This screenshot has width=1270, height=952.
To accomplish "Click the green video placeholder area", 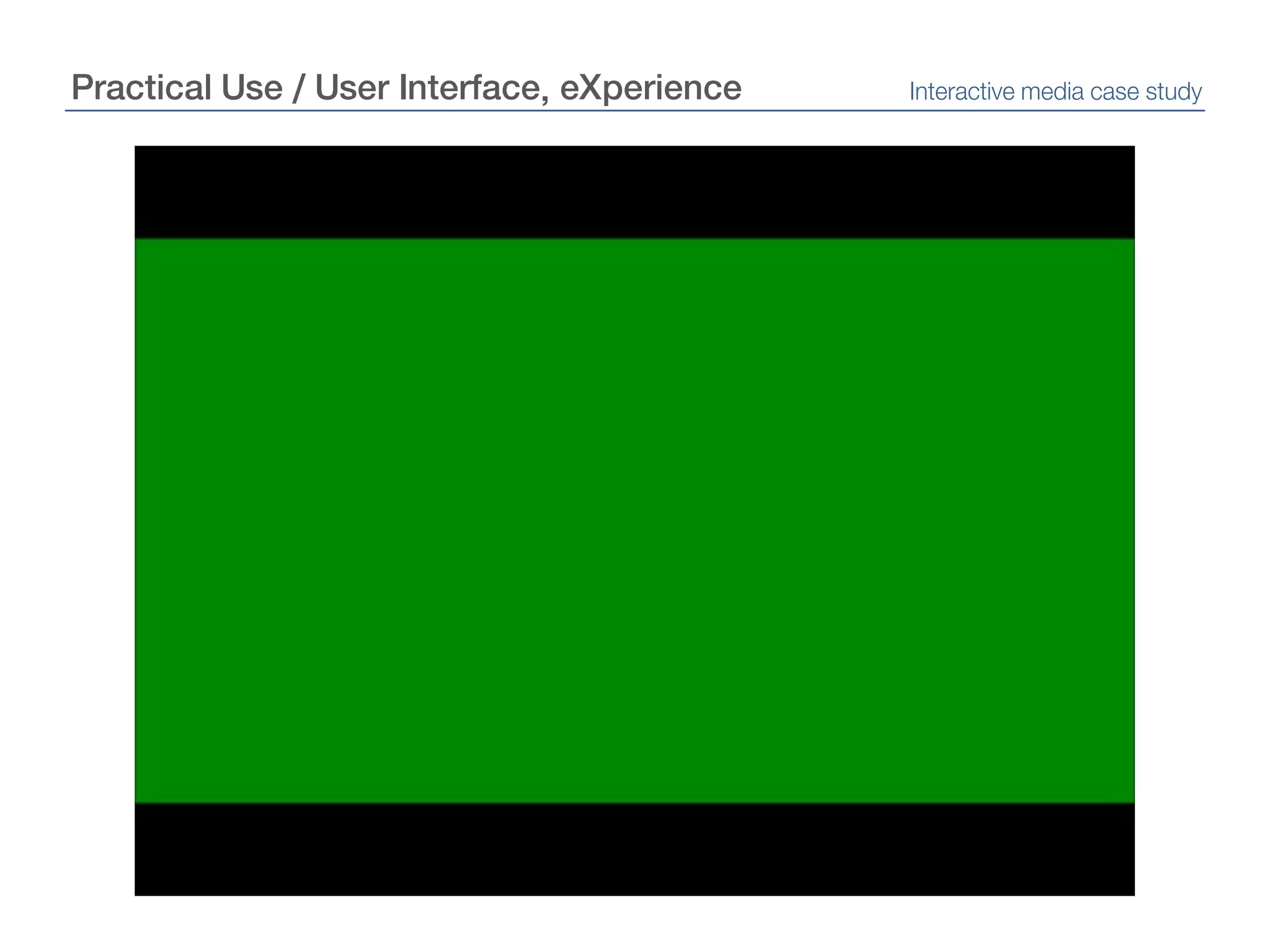I will 634,521.
